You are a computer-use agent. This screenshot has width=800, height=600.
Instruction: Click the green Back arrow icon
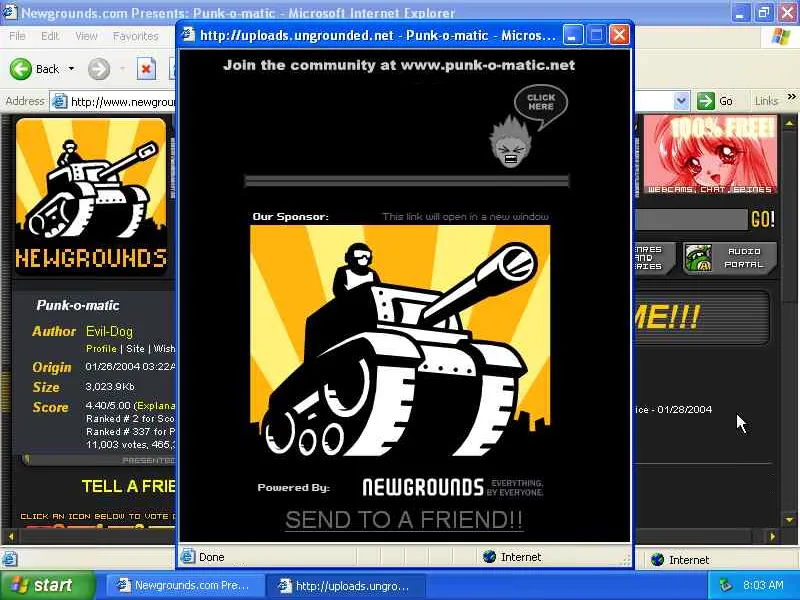point(21,69)
